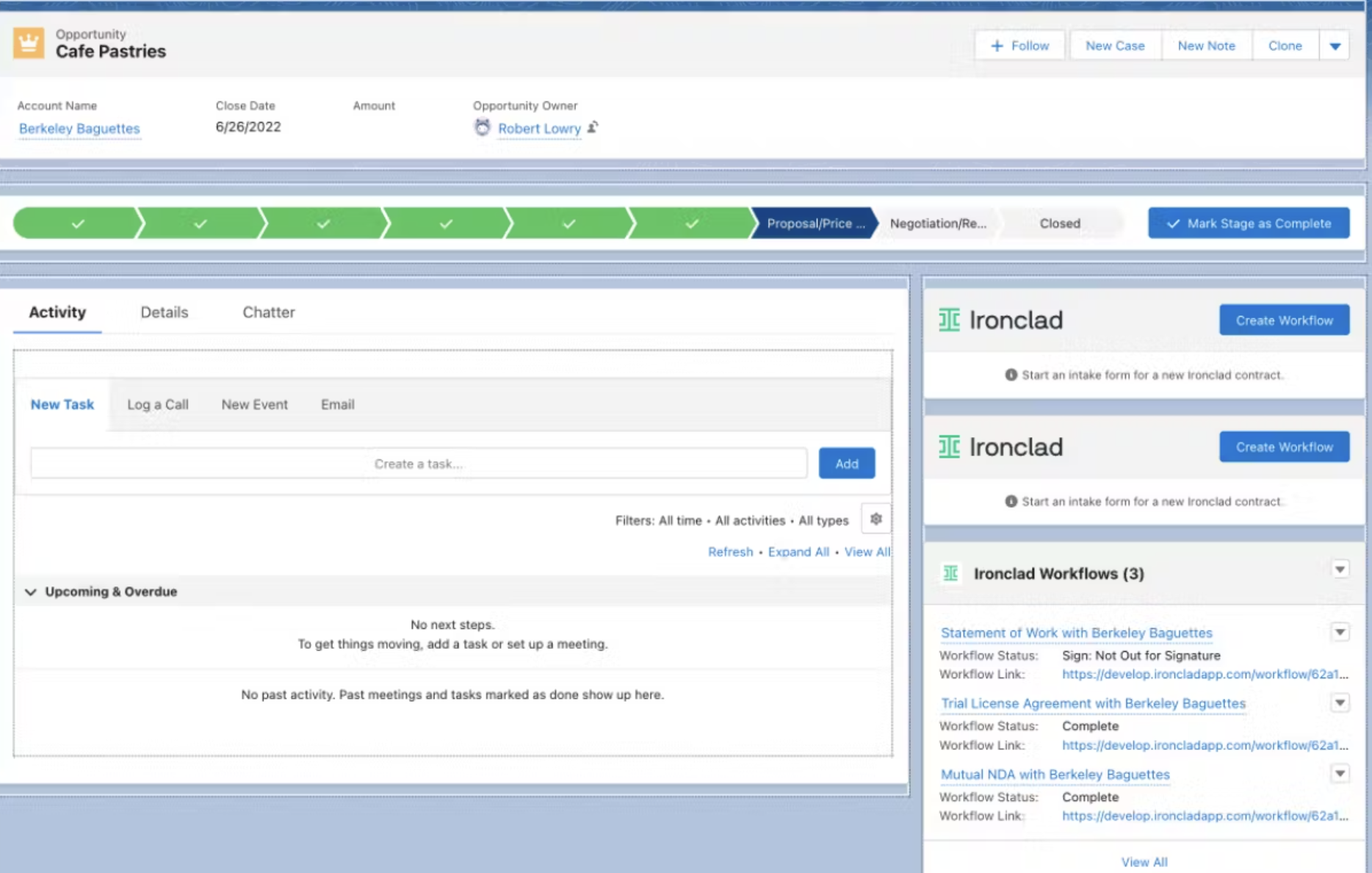Image resolution: width=1372 pixels, height=873 pixels.
Task: Select the second completed stage in path
Action: (x=200, y=223)
